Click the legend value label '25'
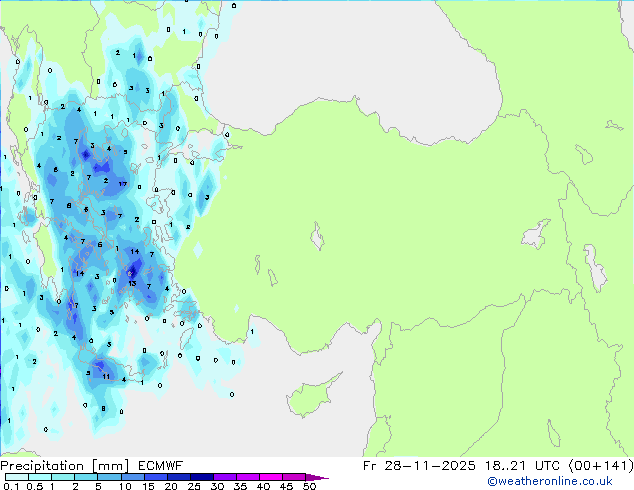The width and height of the screenshot is (634, 490). point(194,486)
